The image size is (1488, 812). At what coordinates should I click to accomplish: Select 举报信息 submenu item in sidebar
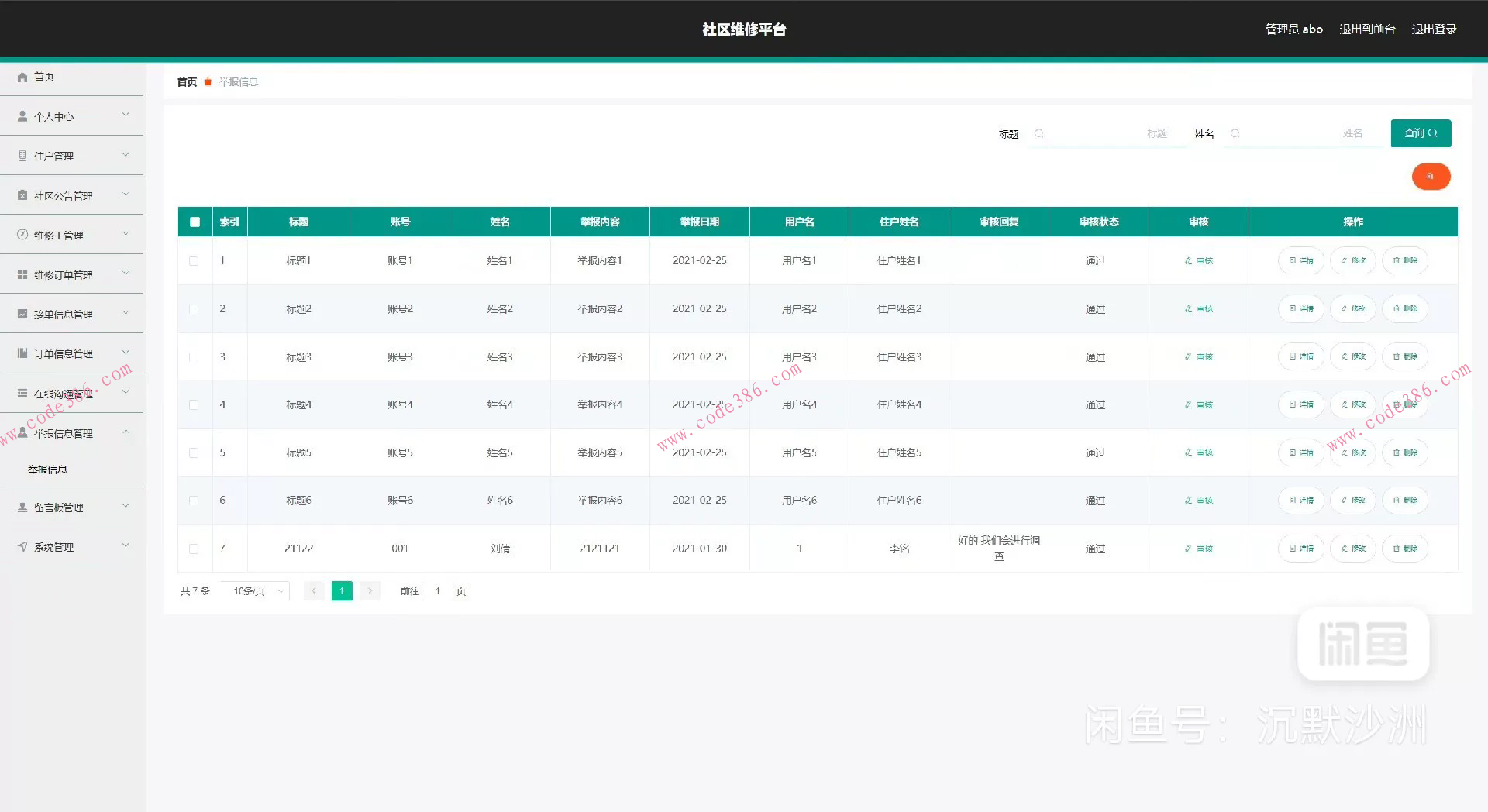[47, 470]
